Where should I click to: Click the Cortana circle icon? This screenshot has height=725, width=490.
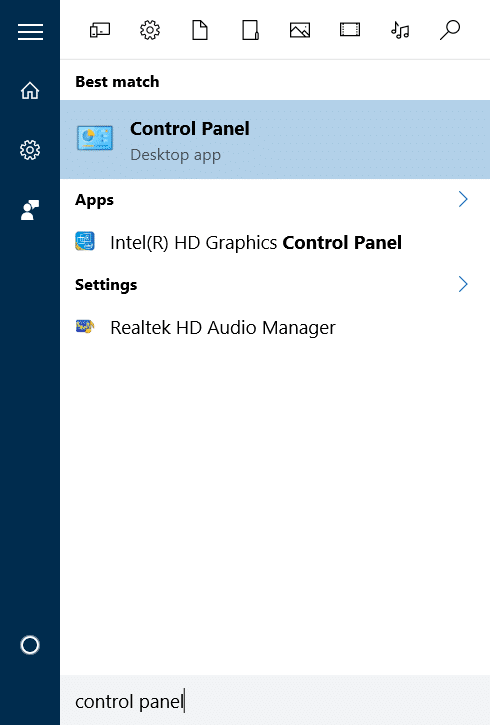click(30, 645)
